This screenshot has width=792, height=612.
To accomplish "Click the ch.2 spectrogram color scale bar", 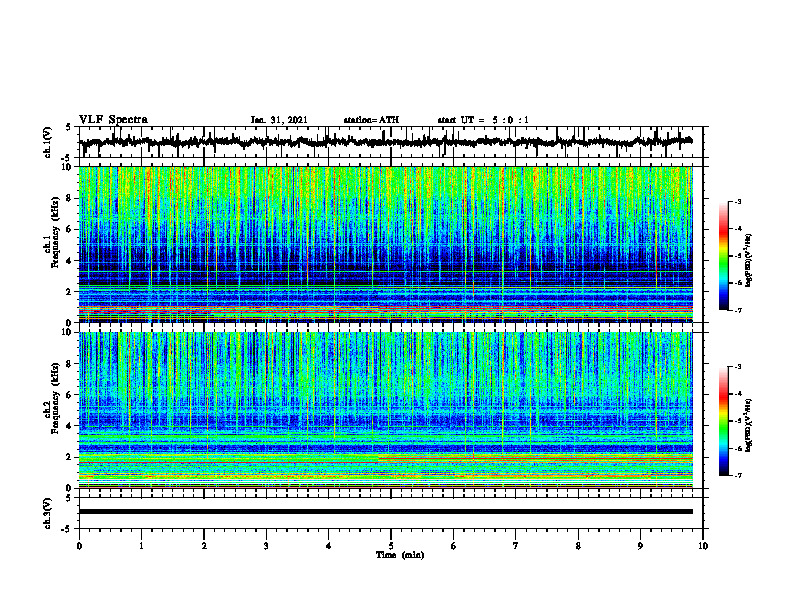I will pos(723,421).
